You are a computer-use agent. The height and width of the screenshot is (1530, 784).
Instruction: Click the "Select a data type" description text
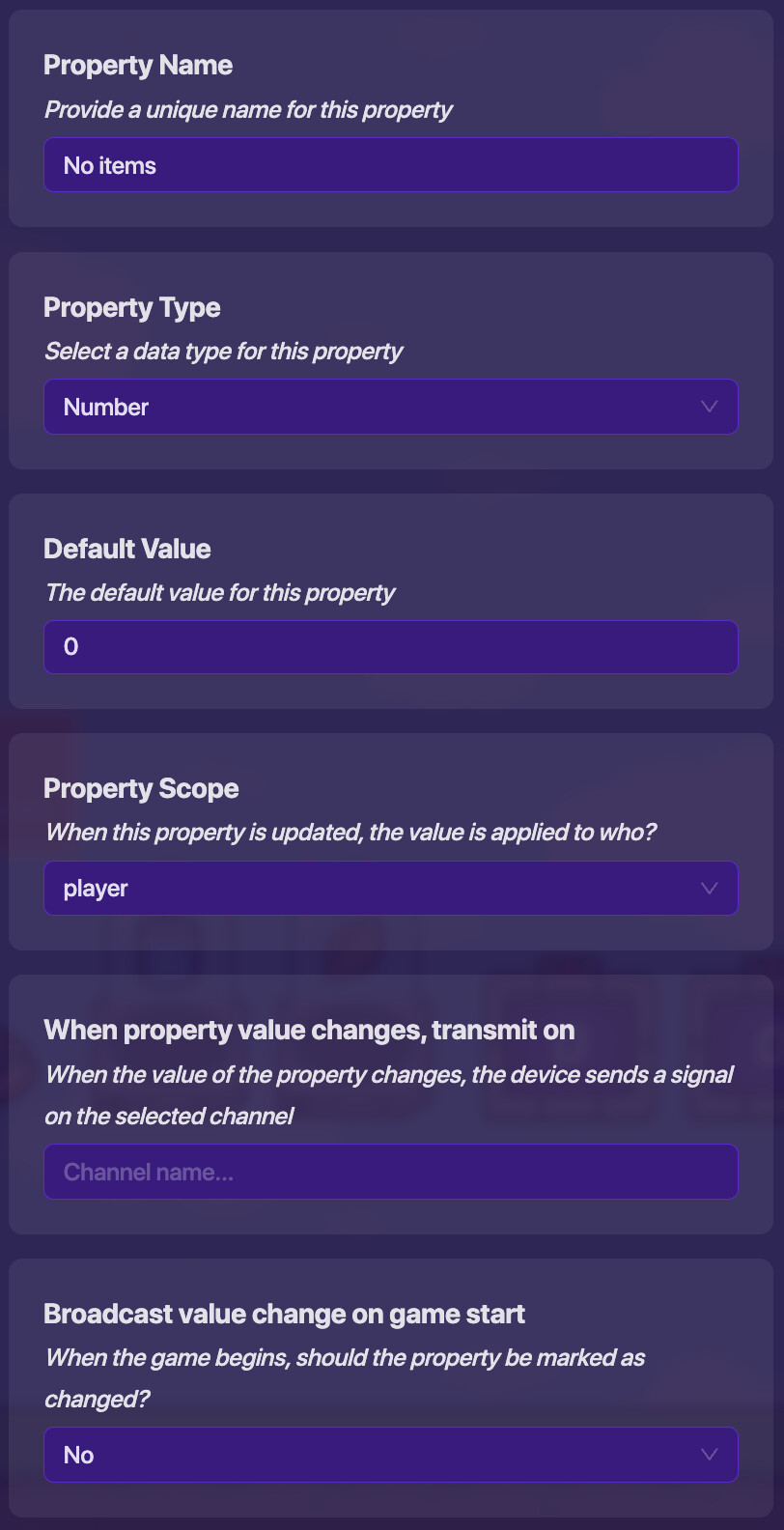[223, 352]
